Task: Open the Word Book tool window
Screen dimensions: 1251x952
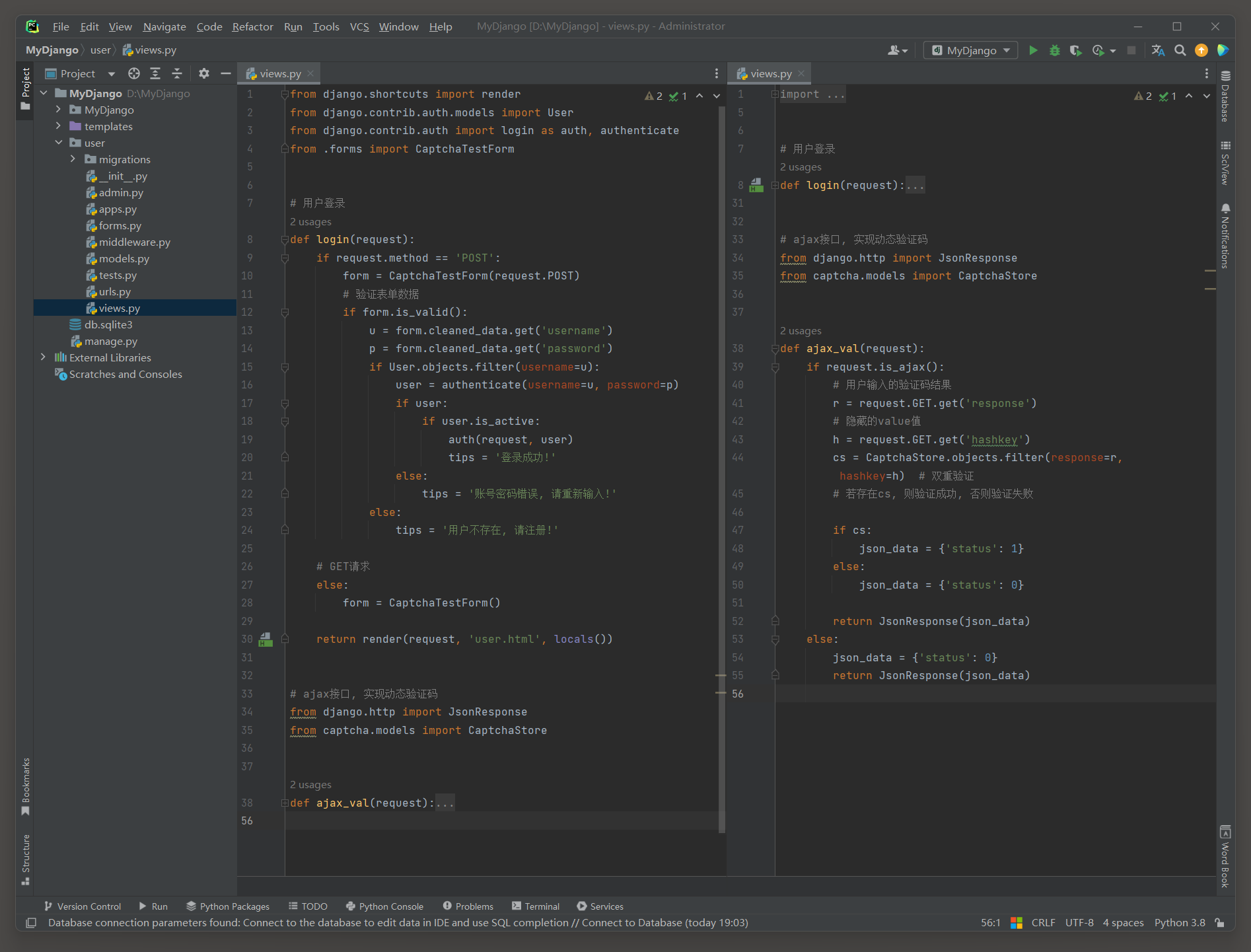Action: tap(1225, 856)
